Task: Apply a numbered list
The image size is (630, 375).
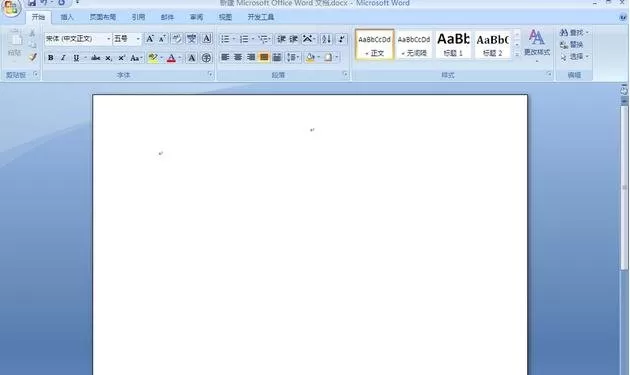Action: 244,39
